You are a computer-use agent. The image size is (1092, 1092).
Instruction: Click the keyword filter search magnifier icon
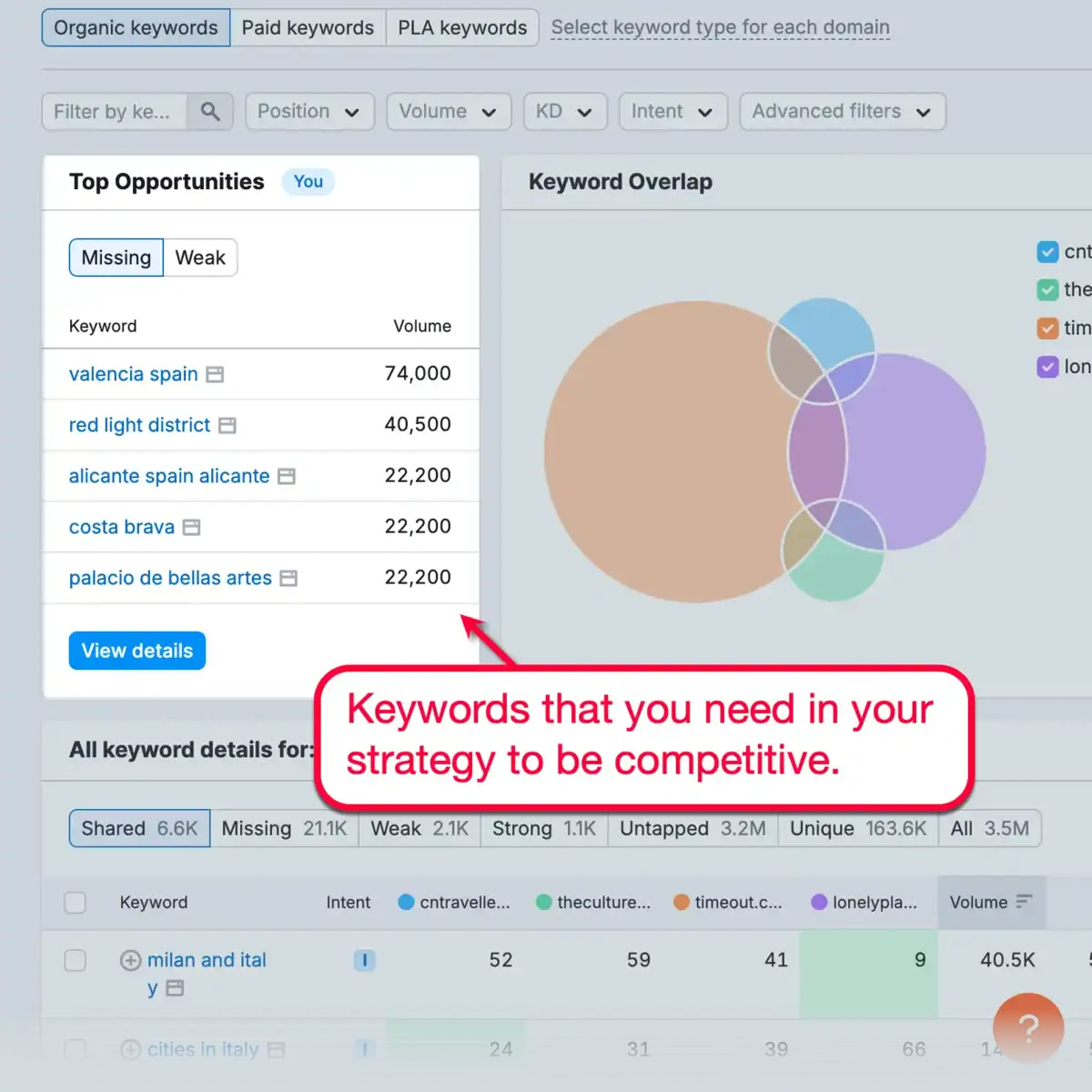210,111
